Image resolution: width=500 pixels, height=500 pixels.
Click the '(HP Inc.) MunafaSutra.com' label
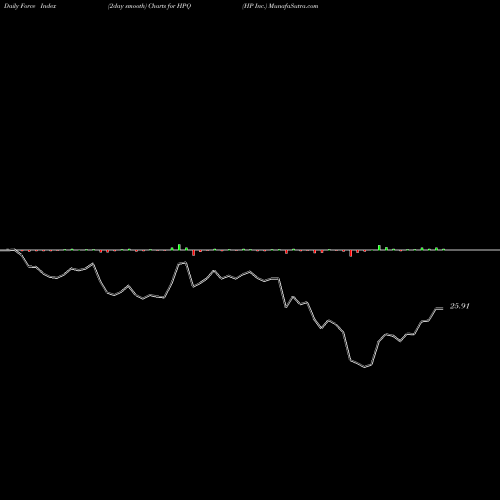pos(280,6)
